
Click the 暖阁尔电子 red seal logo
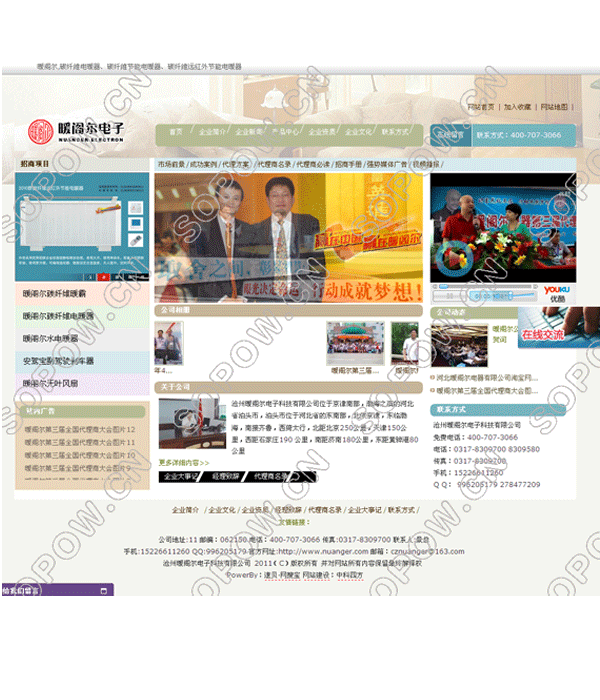click(41, 132)
